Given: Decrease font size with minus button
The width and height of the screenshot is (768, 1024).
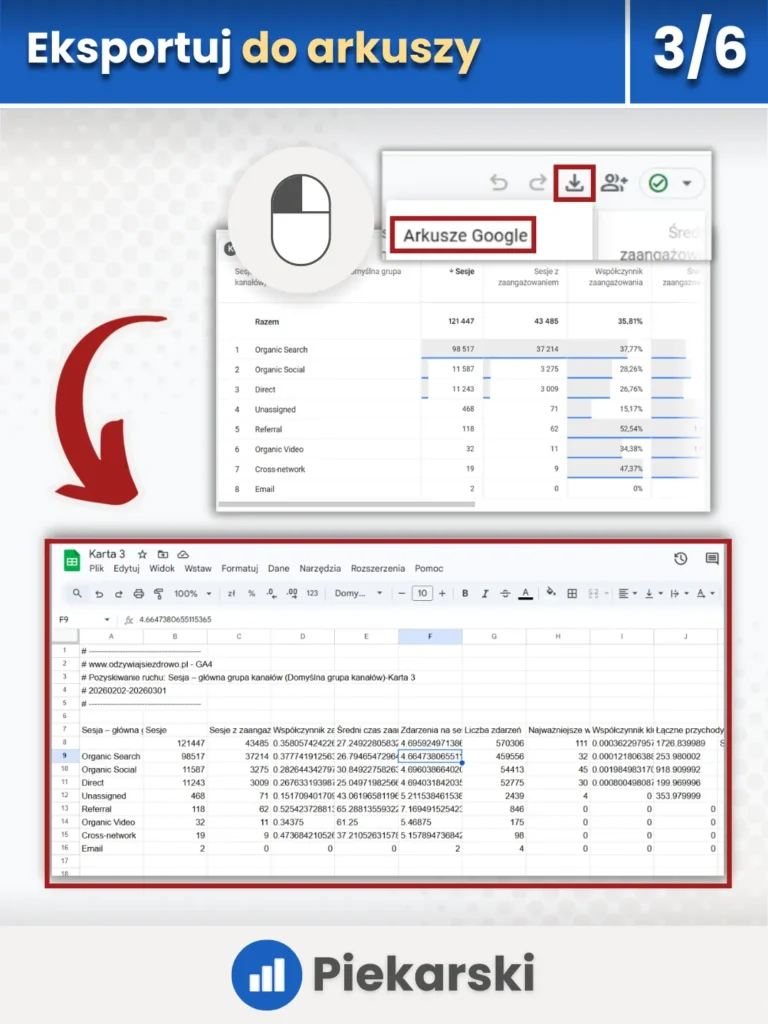Looking at the screenshot, I should [402, 594].
